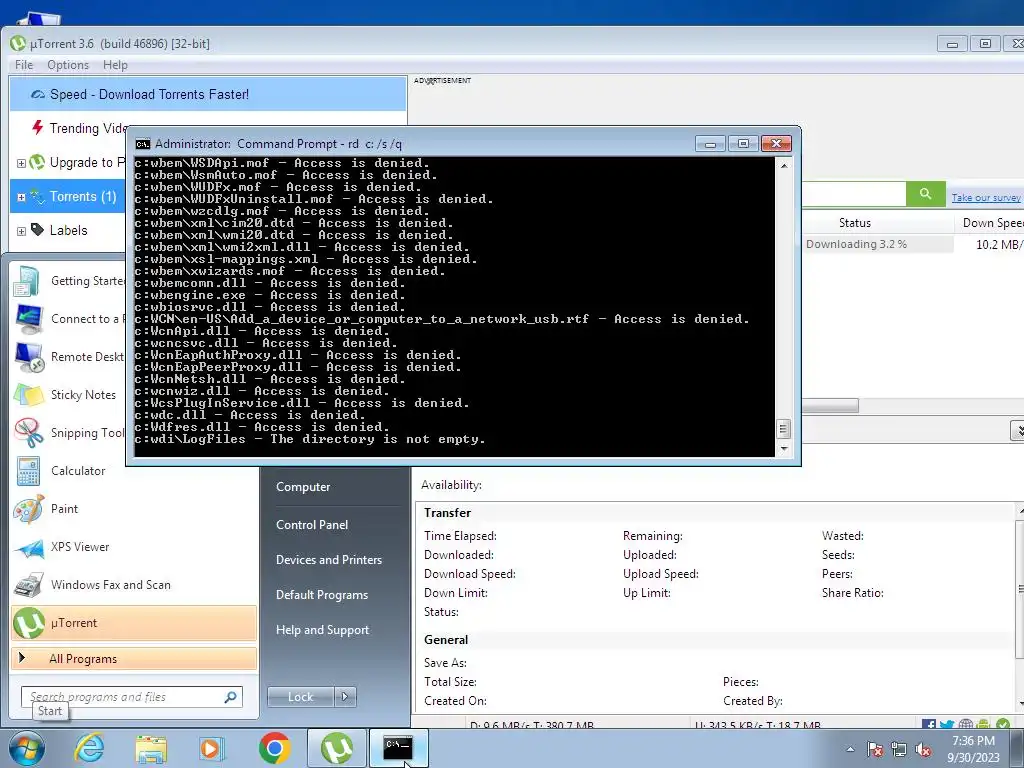Open muted volume tray icon
1024x768 pixels.
pyautogui.click(x=923, y=749)
